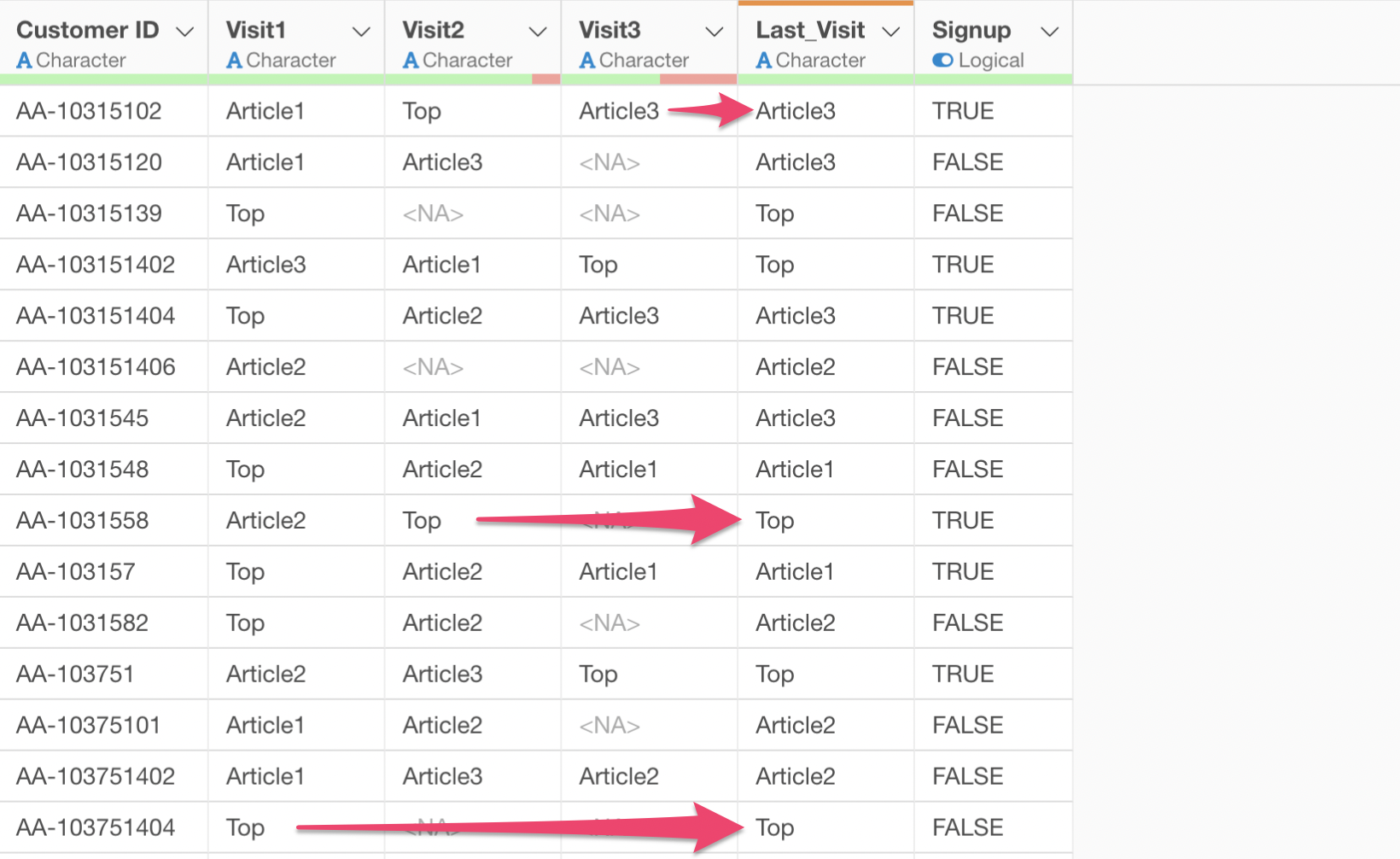Screen dimensions: 1400x859
Task: Click the Character type icon under Customer ID
Action: click(x=24, y=61)
